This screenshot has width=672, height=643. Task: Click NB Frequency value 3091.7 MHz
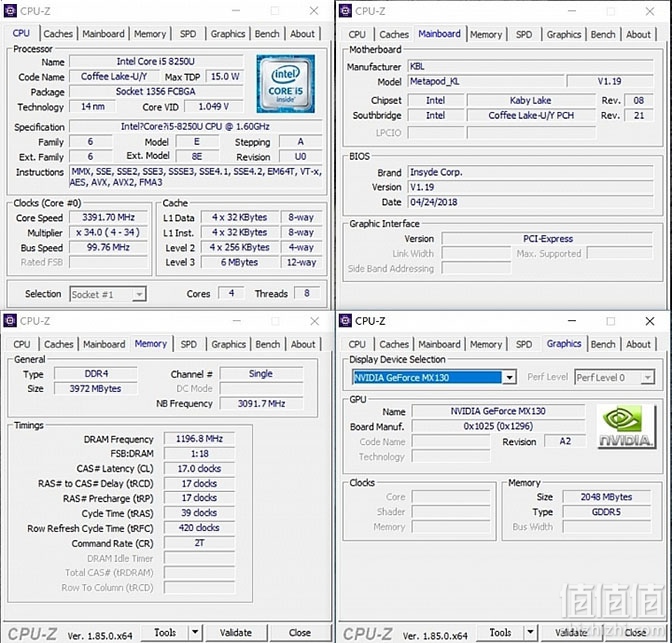click(x=261, y=404)
